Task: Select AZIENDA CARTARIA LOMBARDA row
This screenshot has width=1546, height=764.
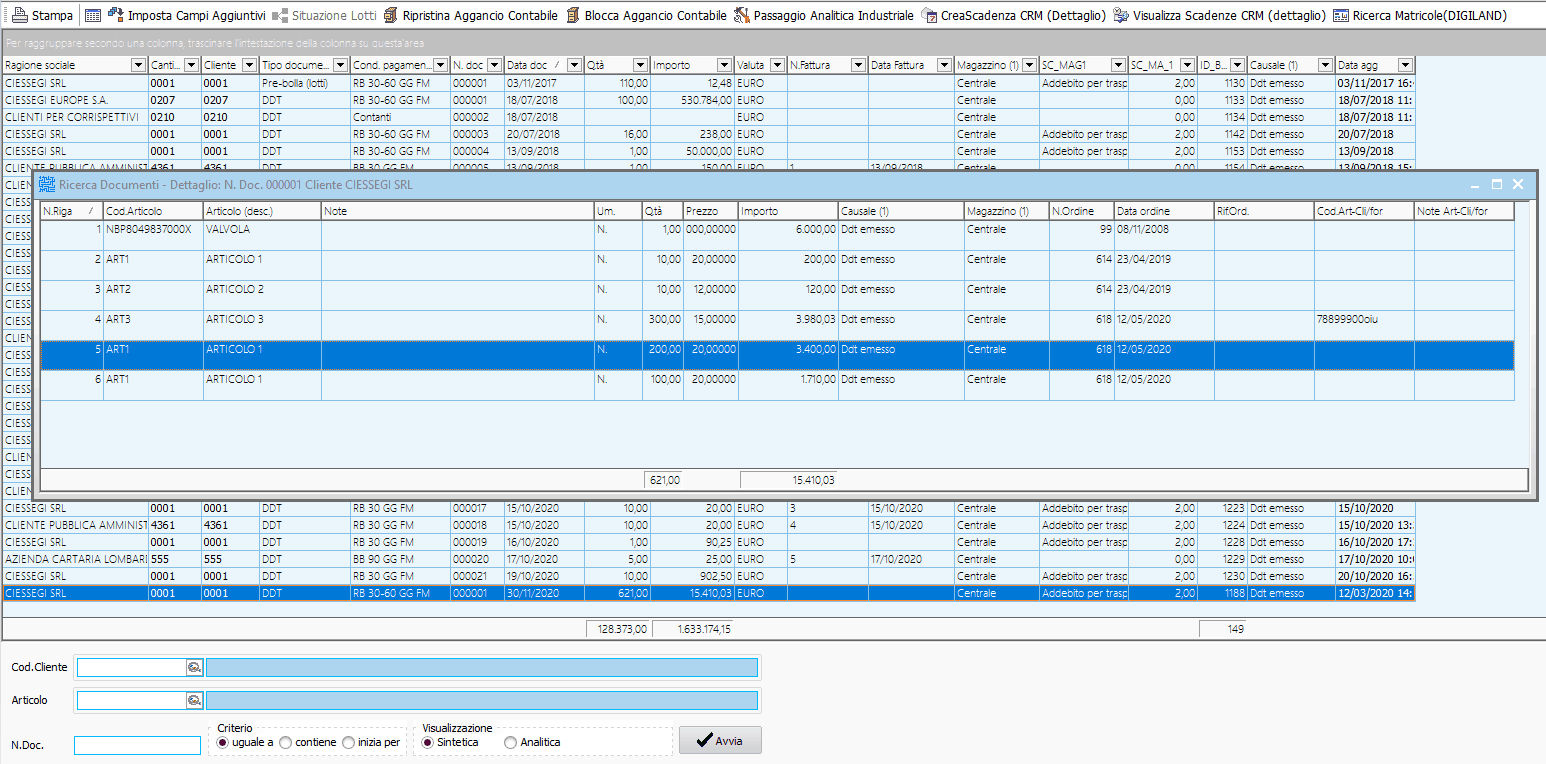Action: [708, 559]
